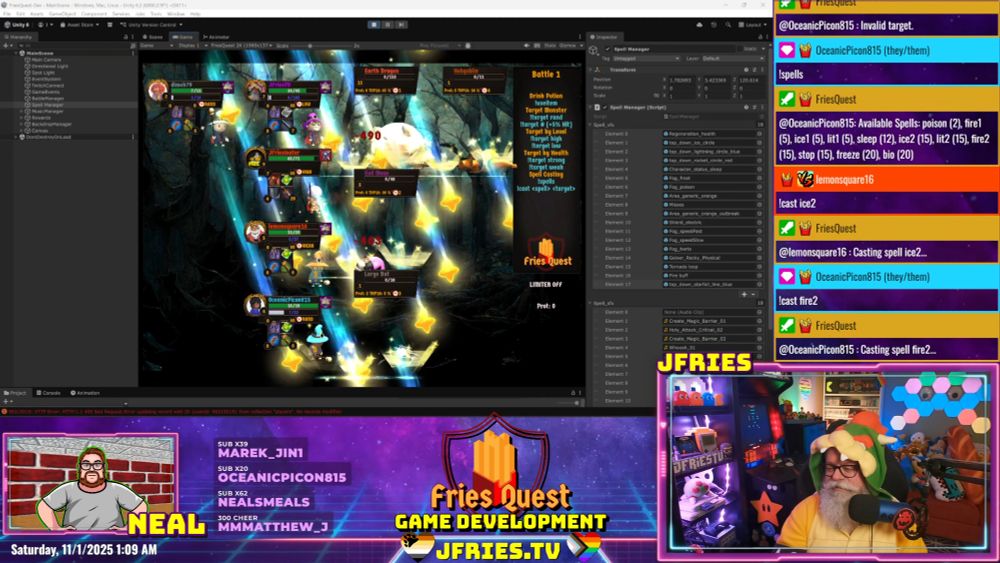Expand the Canvas tree arrow
The image size is (1000, 563).
pos(22,131)
